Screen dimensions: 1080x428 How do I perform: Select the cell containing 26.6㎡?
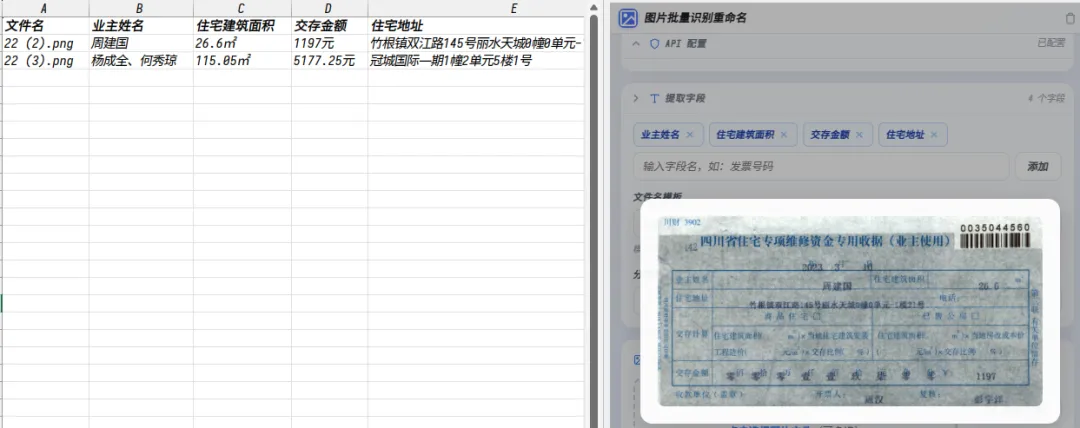(x=242, y=43)
